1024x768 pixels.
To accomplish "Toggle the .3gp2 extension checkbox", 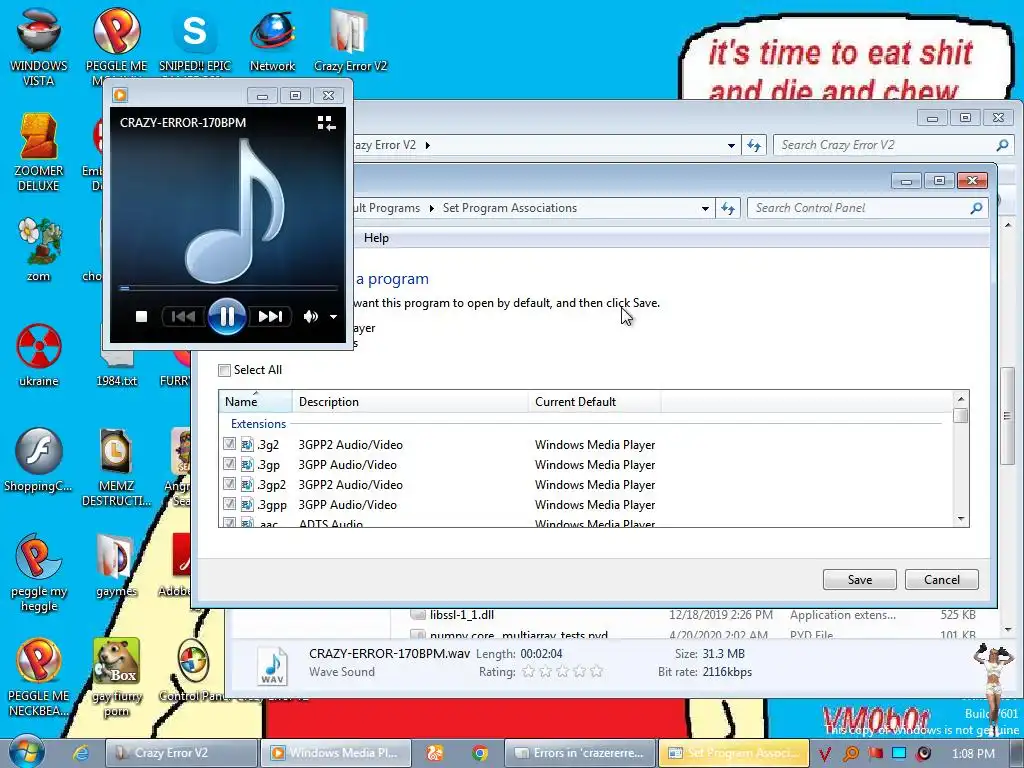I will pyautogui.click(x=229, y=485).
